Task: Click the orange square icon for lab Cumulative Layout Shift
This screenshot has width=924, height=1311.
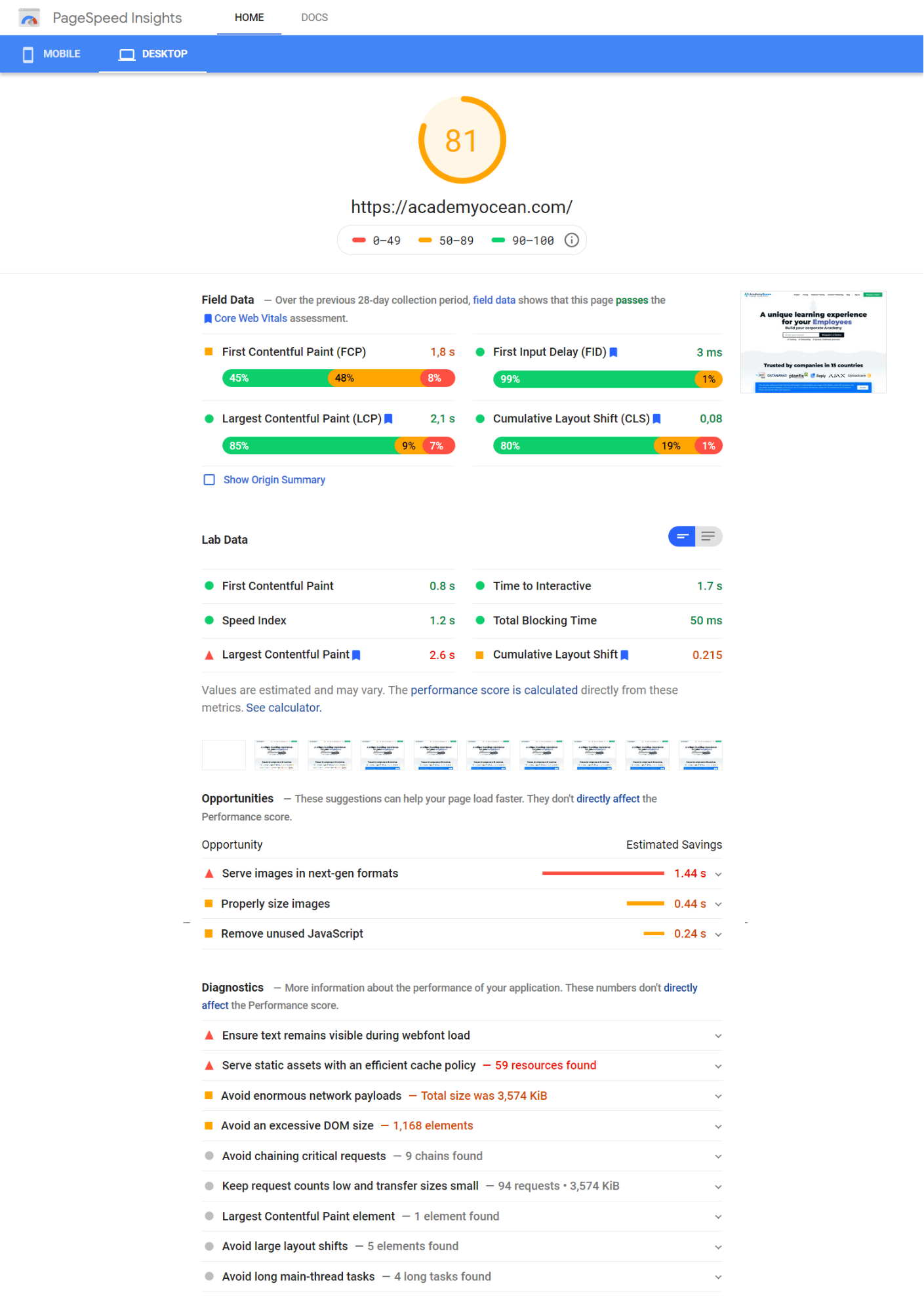Action: pos(479,655)
